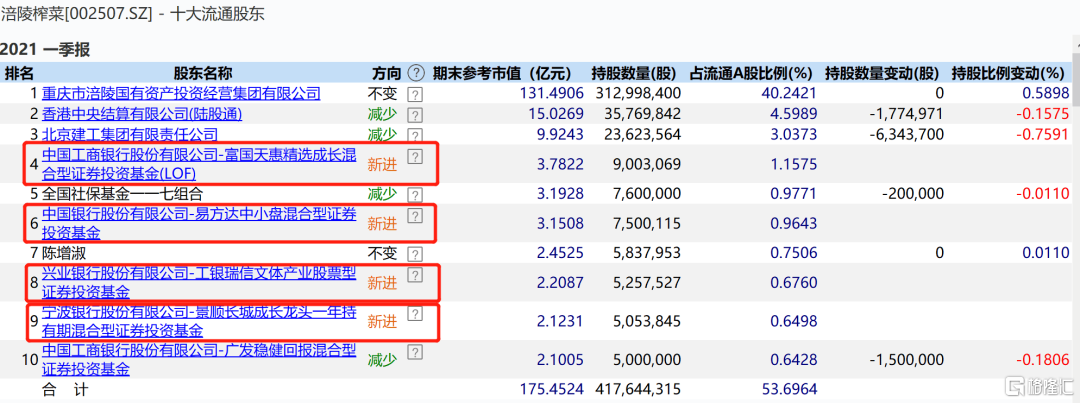Click the 排名 column header

coord(19,73)
